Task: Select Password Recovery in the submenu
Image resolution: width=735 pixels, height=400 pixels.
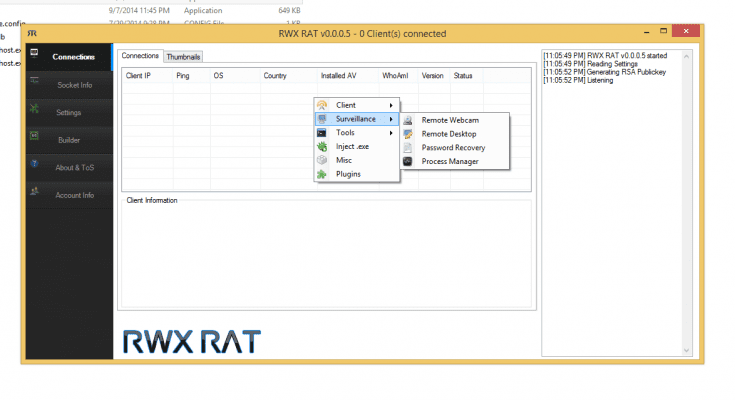Action: [x=453, y=148]
